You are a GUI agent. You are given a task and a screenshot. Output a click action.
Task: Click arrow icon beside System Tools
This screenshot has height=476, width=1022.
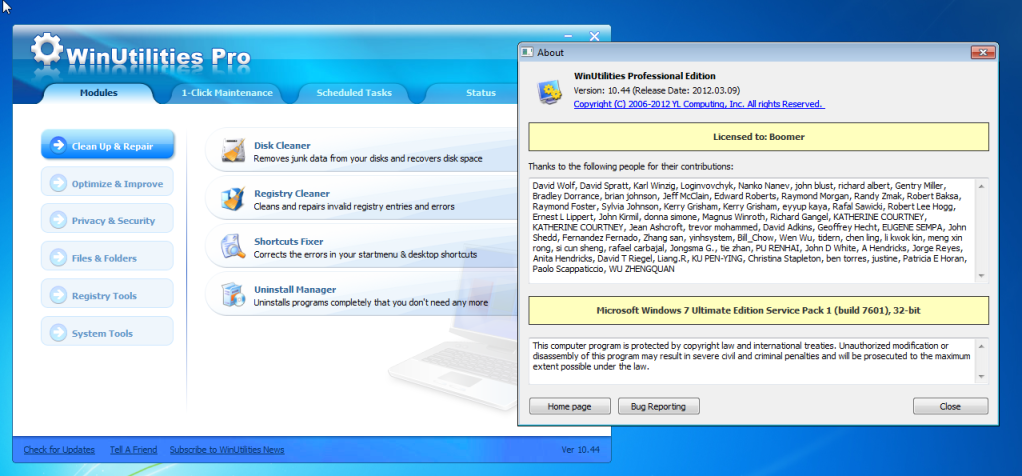click(58, 333)
